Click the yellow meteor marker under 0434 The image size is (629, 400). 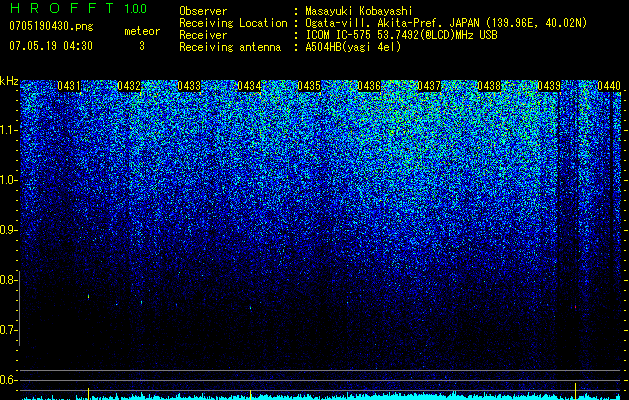(x=250, y=394)
